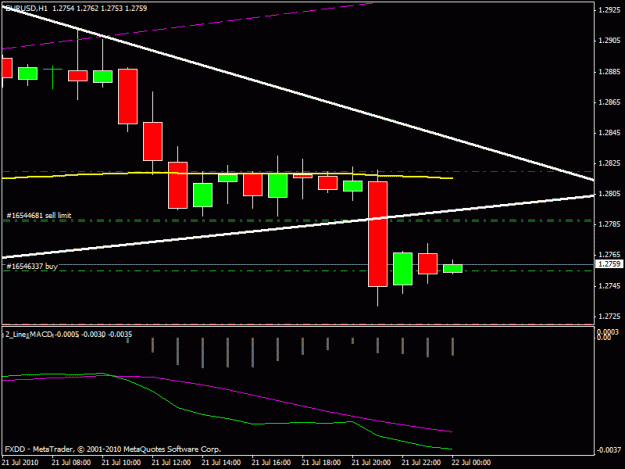Click the last green candle near 1.2759
The height and width of the screenshot is (469, 625).
point(453,268)
